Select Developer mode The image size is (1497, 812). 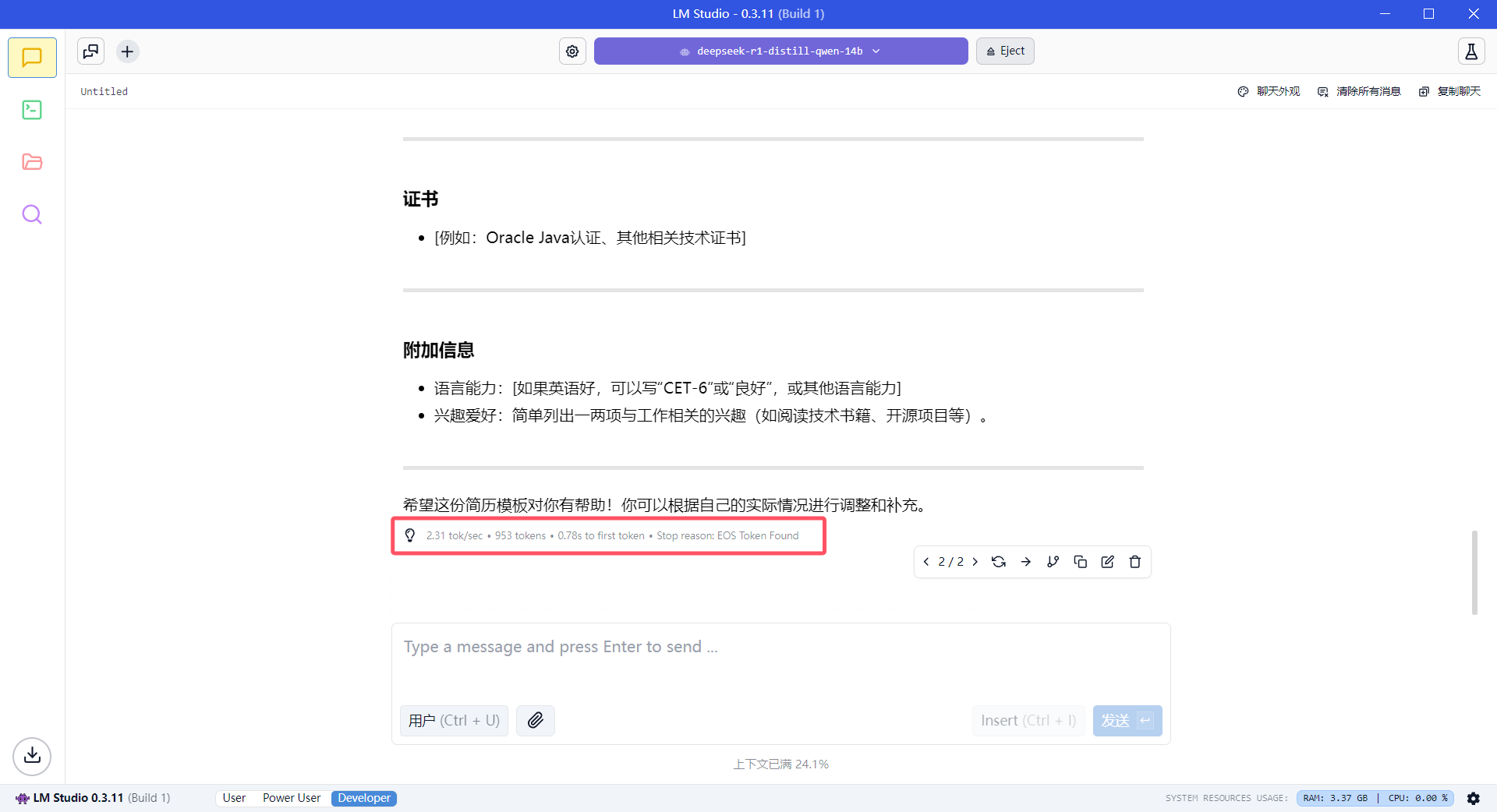tap(364, 798)
